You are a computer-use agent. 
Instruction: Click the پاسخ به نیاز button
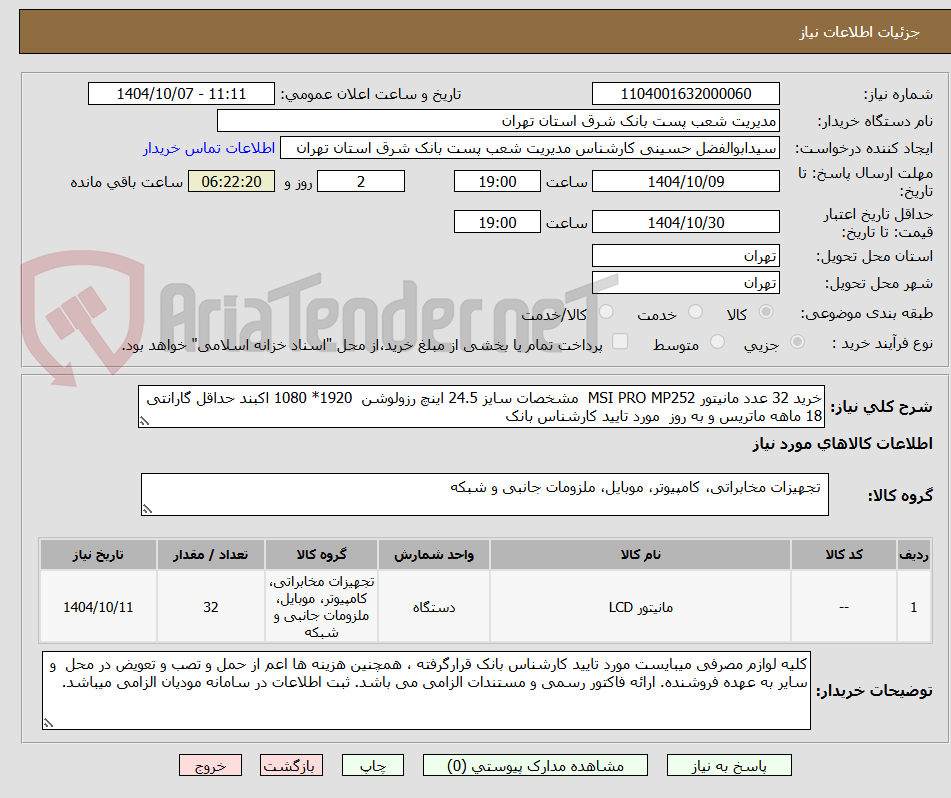(729, 765)
